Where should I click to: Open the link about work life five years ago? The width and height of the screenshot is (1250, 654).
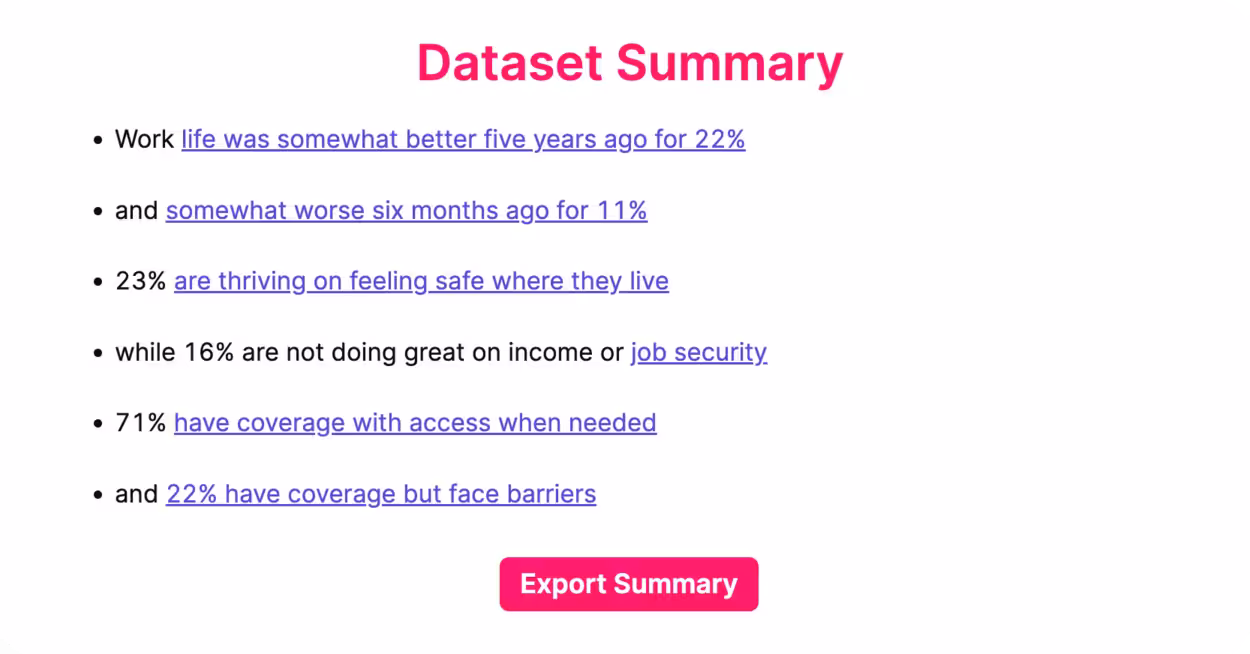[462, 139]
